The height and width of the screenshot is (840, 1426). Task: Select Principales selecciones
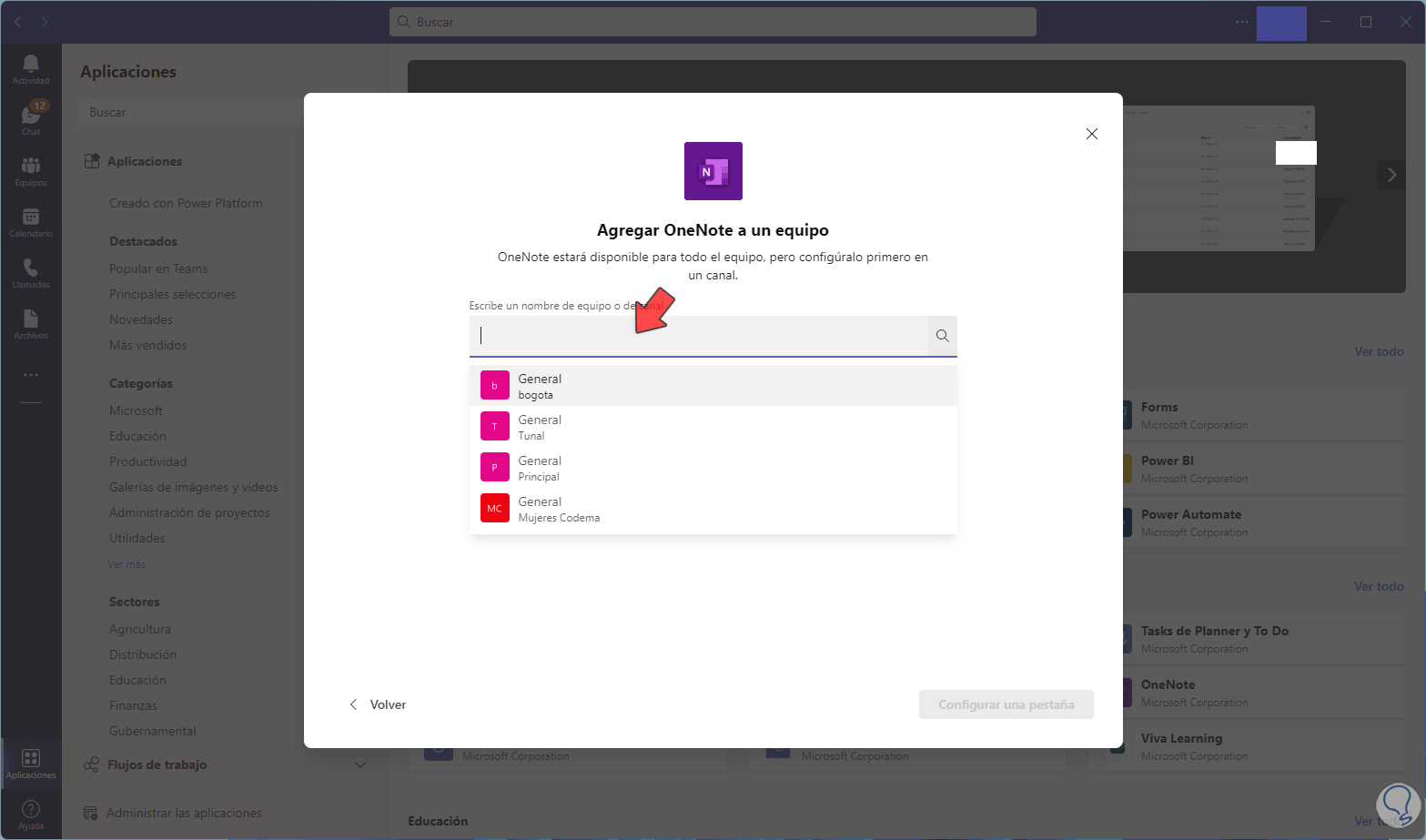(x=173, y=294)
